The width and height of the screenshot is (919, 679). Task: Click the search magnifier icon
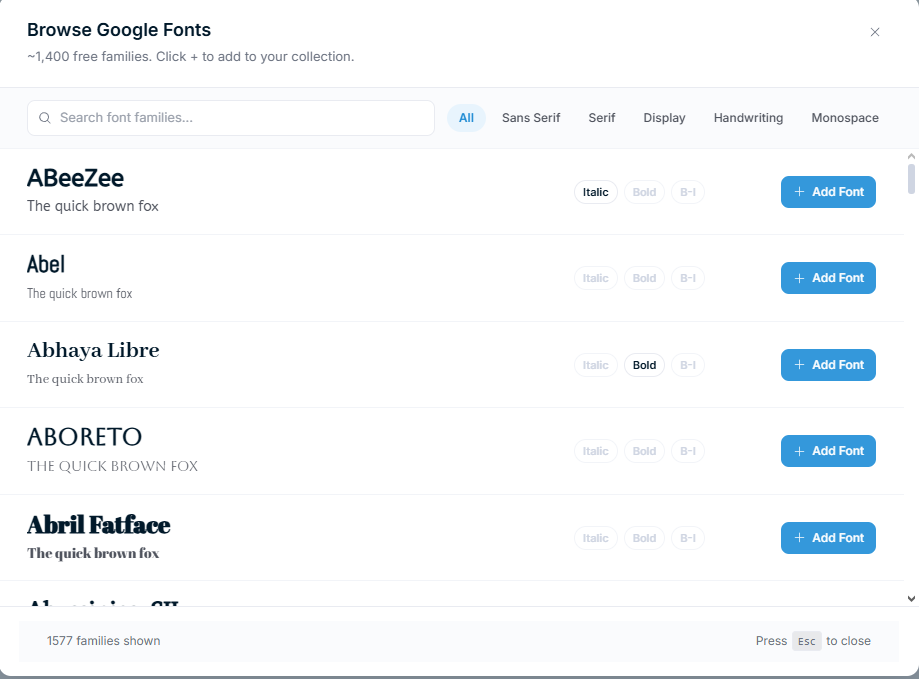45,118
